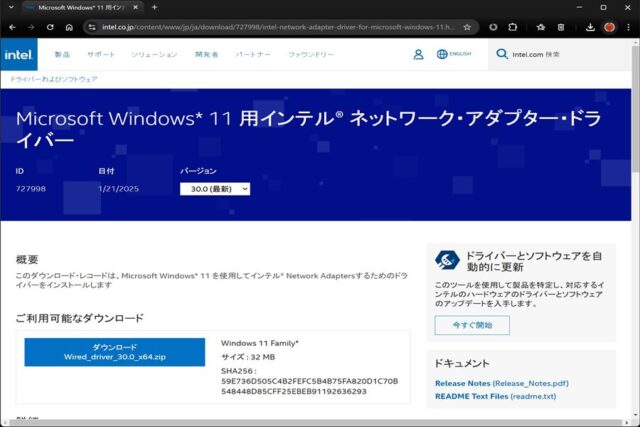Open the サポート menu
640x427 pixels.
click(x=101, y=54)
